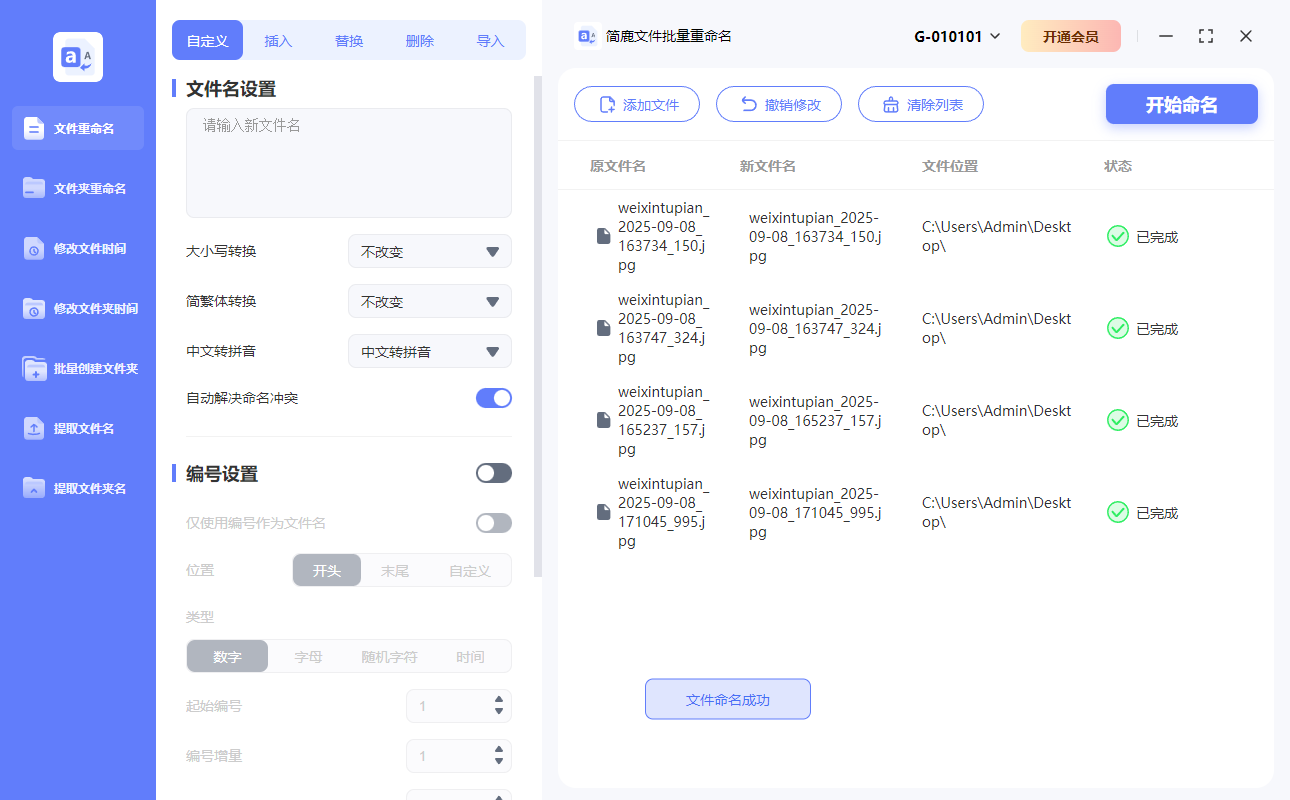Screen dimensions: 1290x800
Task: Click 清除列表 to clear the file list
Action: pos(920,104)
